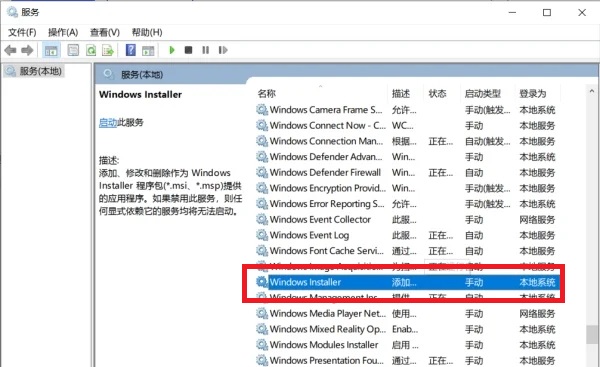Open the Properties toolbar icon

(x=73, y=50)
